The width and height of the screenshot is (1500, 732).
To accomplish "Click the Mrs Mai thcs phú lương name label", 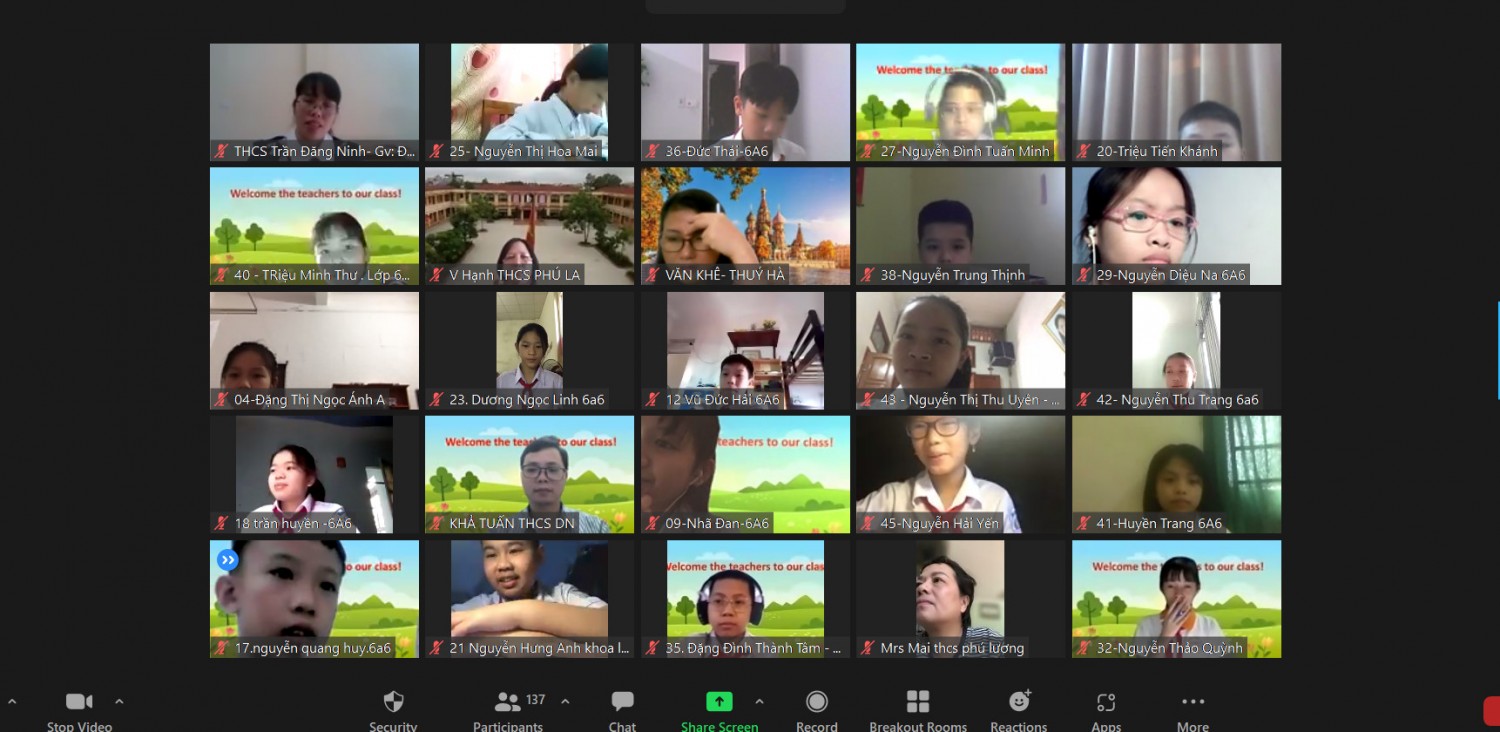I will 951,648.
